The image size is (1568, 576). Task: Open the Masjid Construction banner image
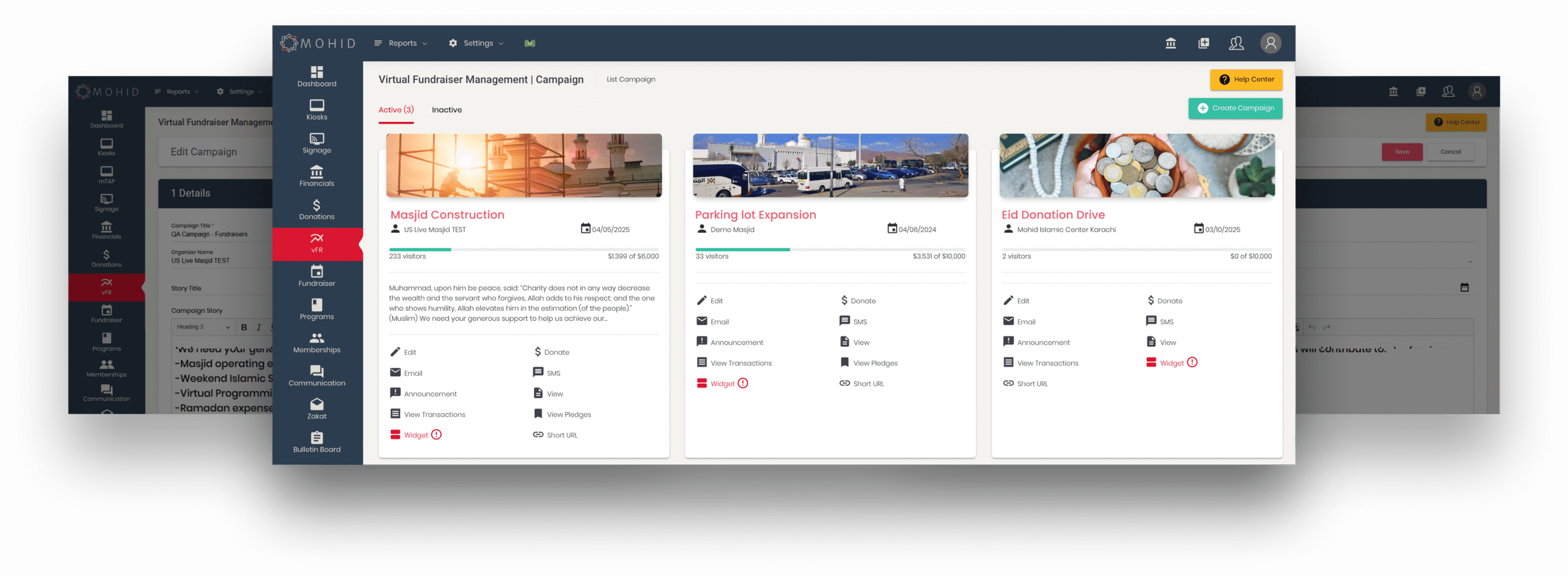(x=524, y=165)
